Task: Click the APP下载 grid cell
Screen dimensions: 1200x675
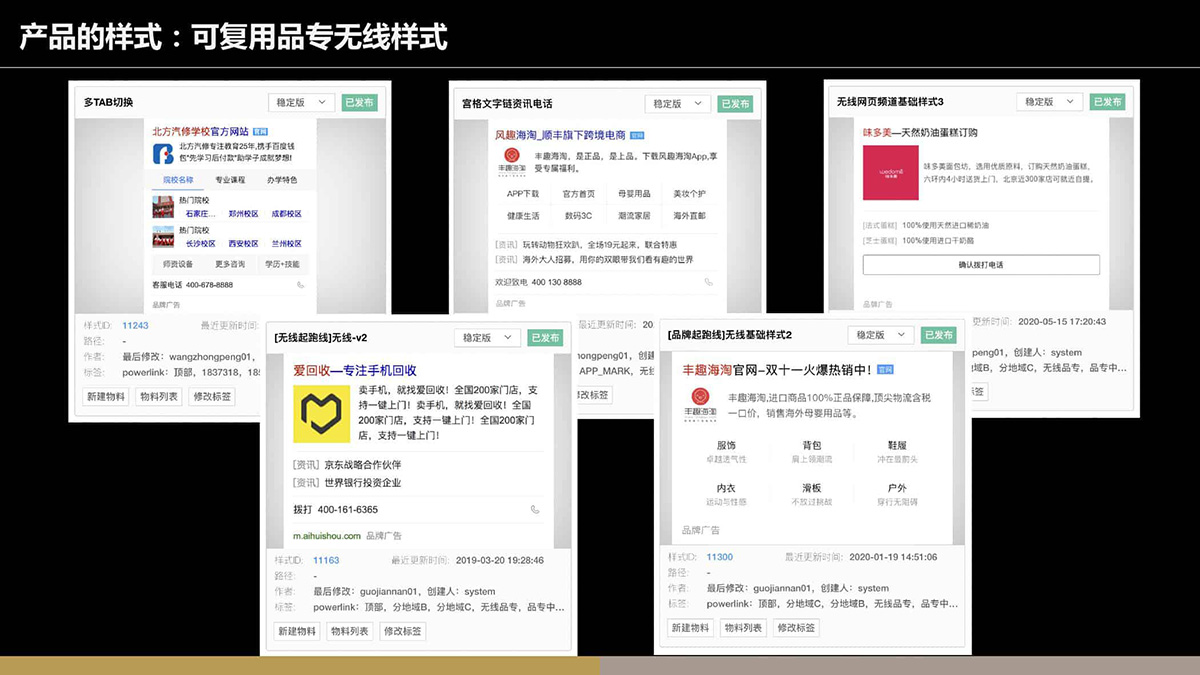Action: point(522,194)
